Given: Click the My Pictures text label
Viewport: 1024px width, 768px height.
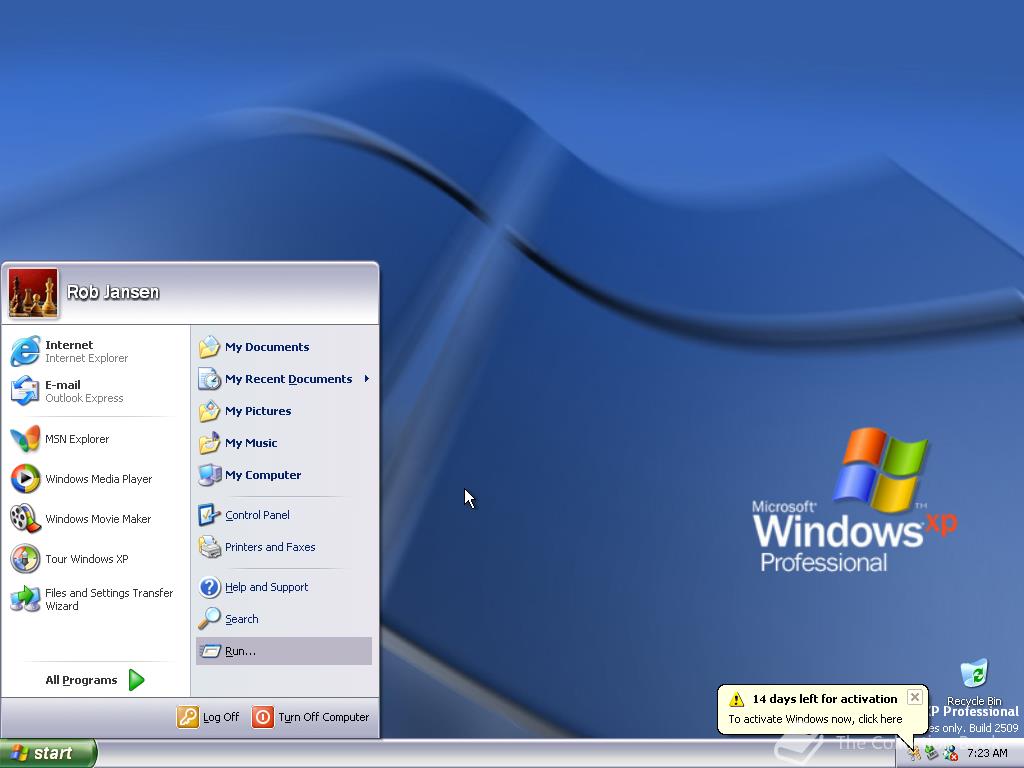Looking at the screenshot, I should click(x=258, y=411).
